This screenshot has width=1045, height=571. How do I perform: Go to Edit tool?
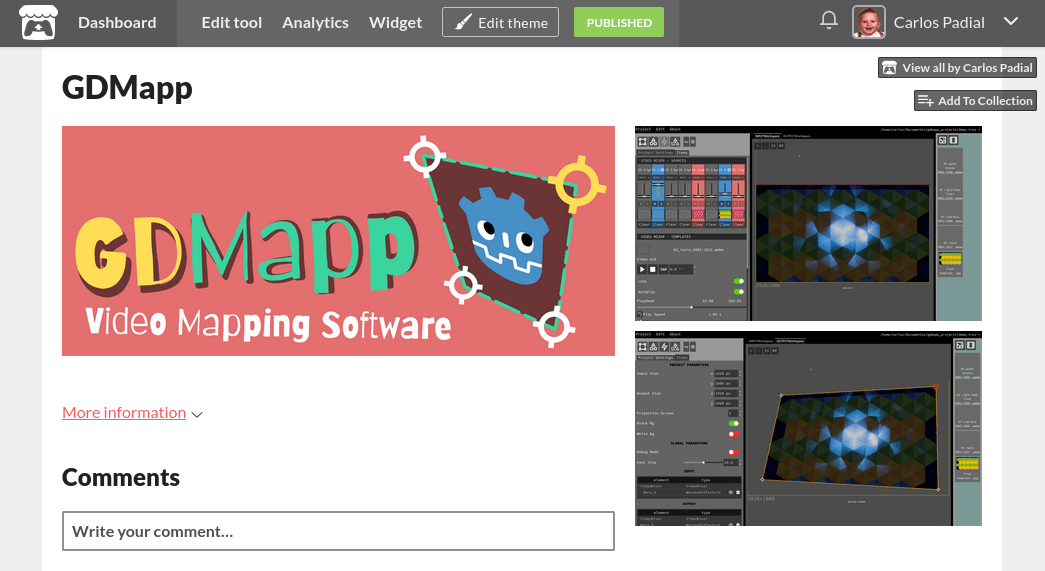[231, 23]
